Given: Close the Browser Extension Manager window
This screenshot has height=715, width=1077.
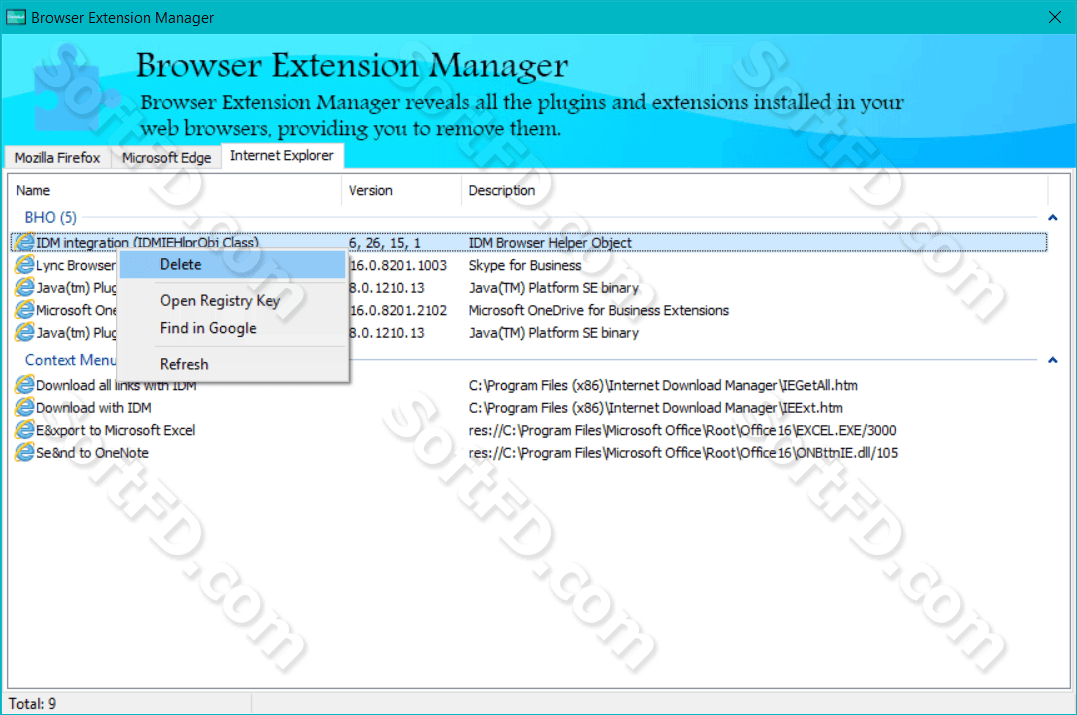Looking at the screenshot, I should click(1055, 17).
